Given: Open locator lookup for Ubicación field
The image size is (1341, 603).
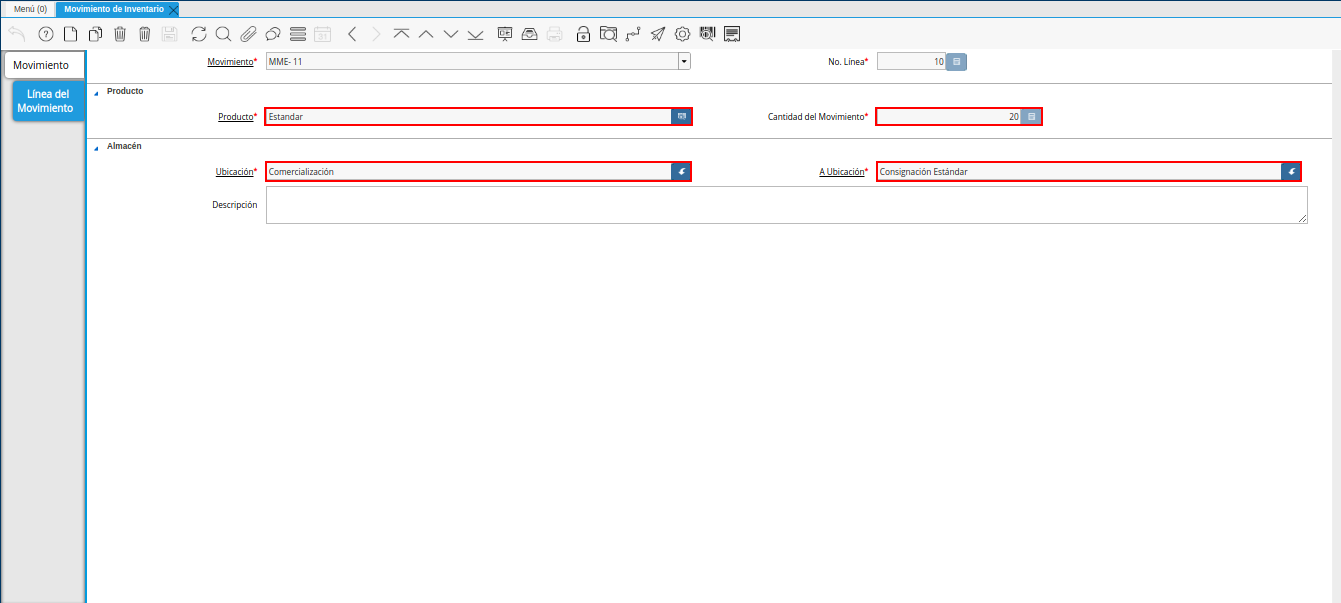Looking at the screenshot, I should coord(681,172).
